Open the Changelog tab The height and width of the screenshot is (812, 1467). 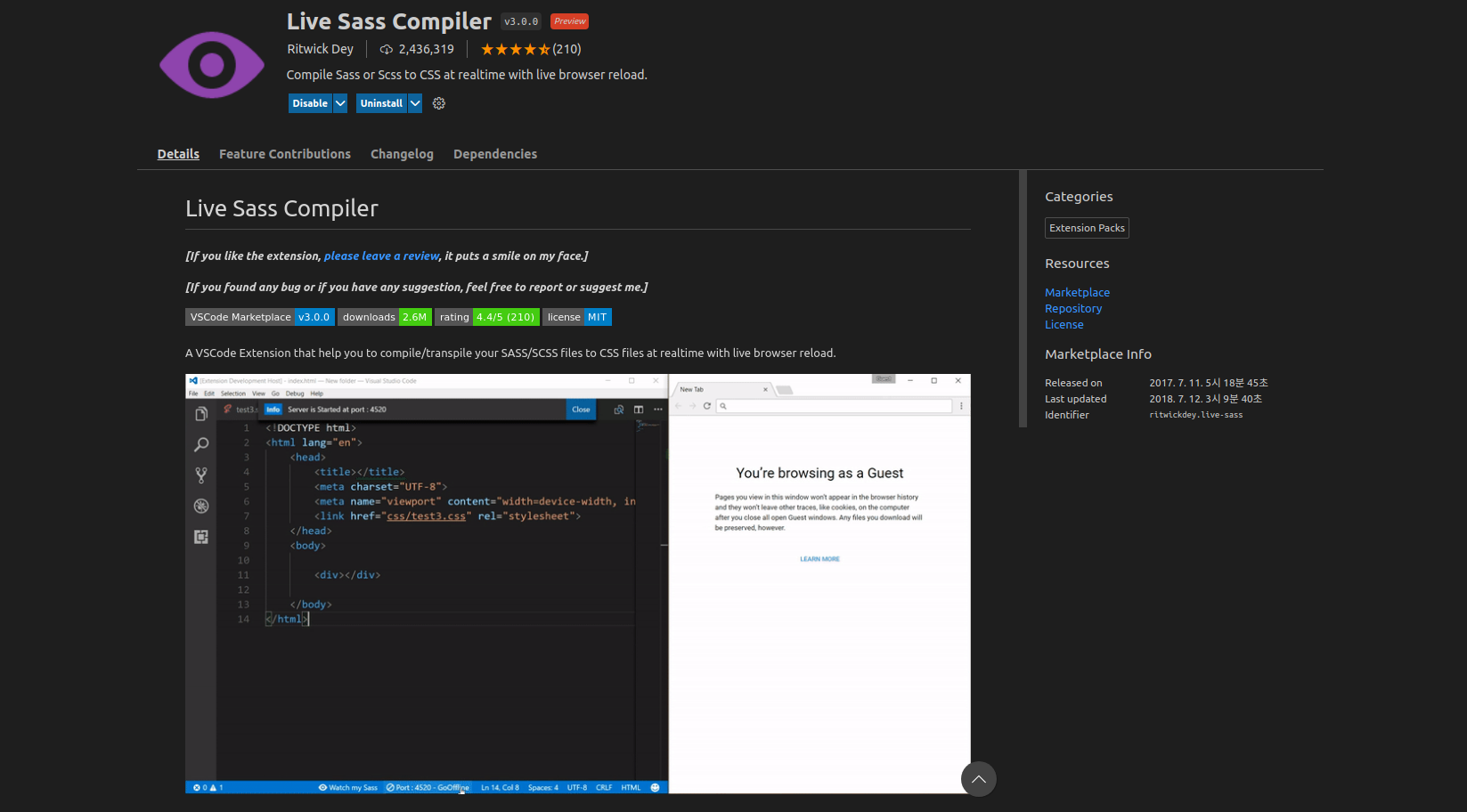[402, 154]
